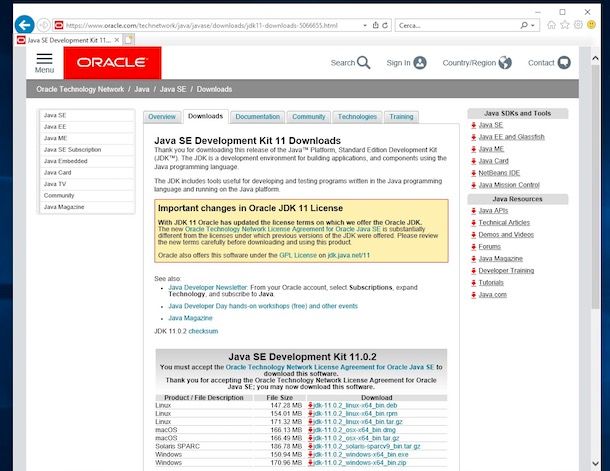Open the JDK 11.0.2 checksum link
This screenshot has width=610, height=471.
[203, 331]
